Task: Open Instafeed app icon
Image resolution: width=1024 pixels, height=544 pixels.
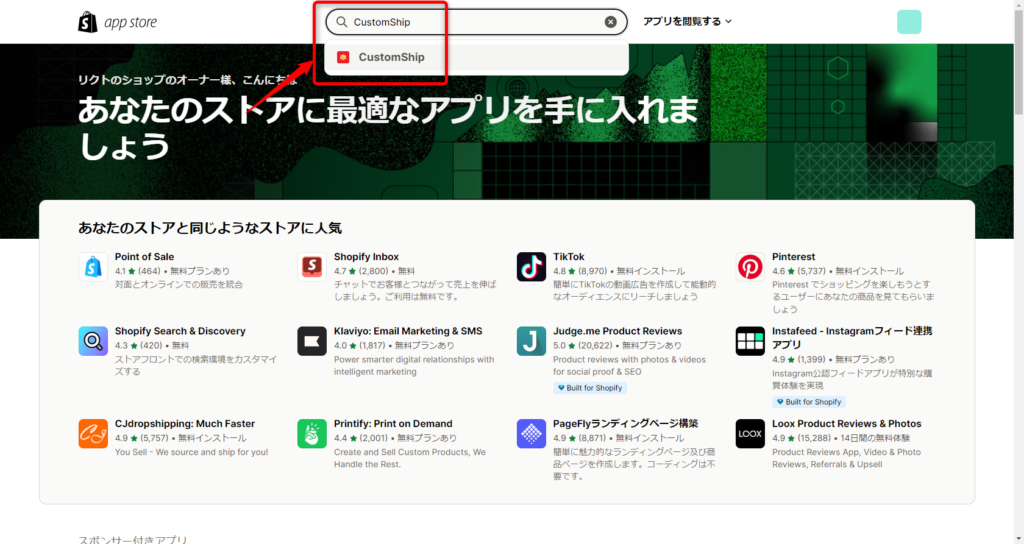Action: pyautogui.click(x=750, y=341)
